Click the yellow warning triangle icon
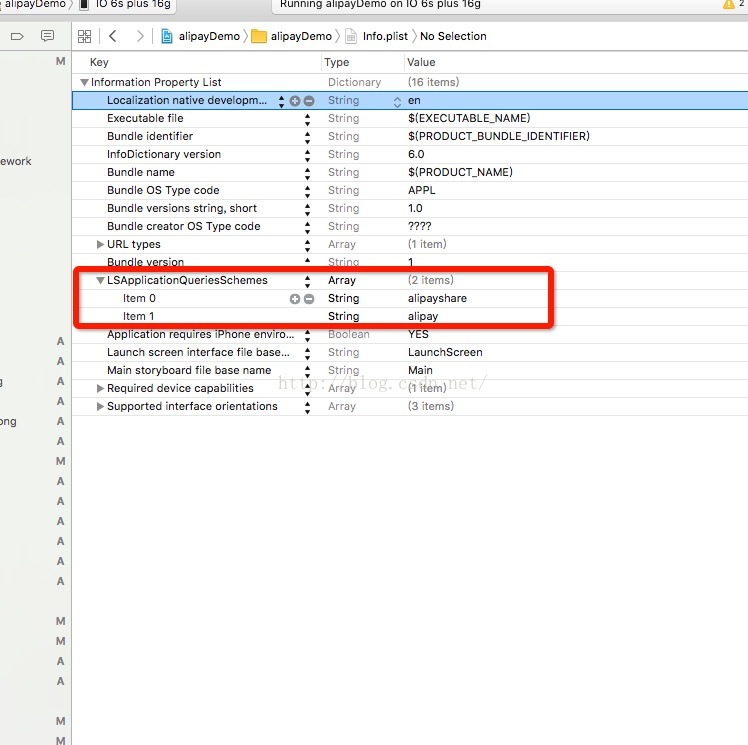Screen dimensions: 748x745 click(728, 5)
